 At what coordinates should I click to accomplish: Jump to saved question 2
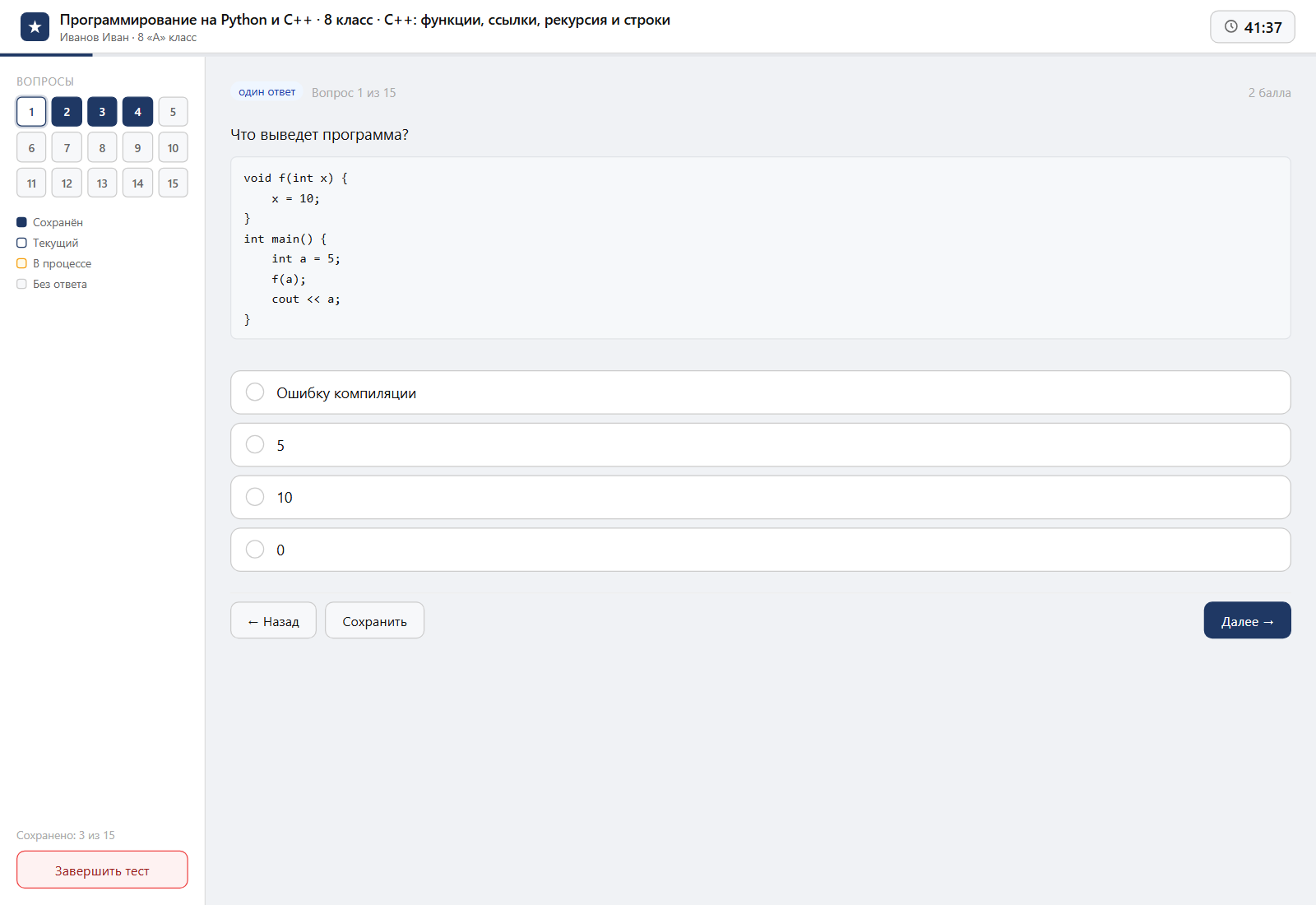(67, 112)
